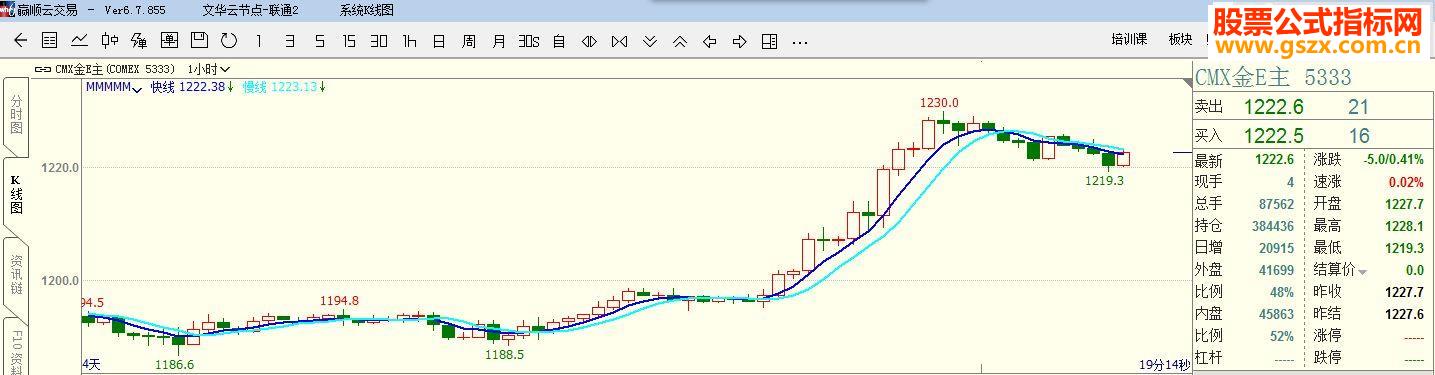Image resolution: width=1435 pixels, height=375 pixels.
Task: Click the 1188.5 low label on chart
Action: coord(504,354)
